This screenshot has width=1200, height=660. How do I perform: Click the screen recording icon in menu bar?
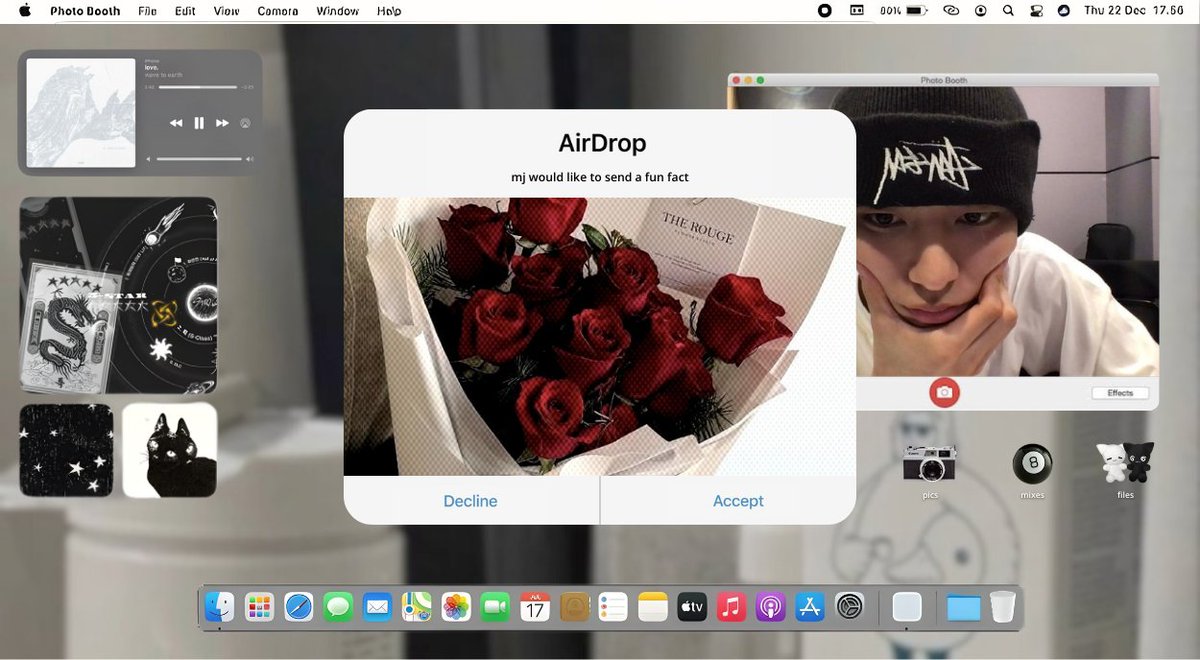[x=825, y=11]
